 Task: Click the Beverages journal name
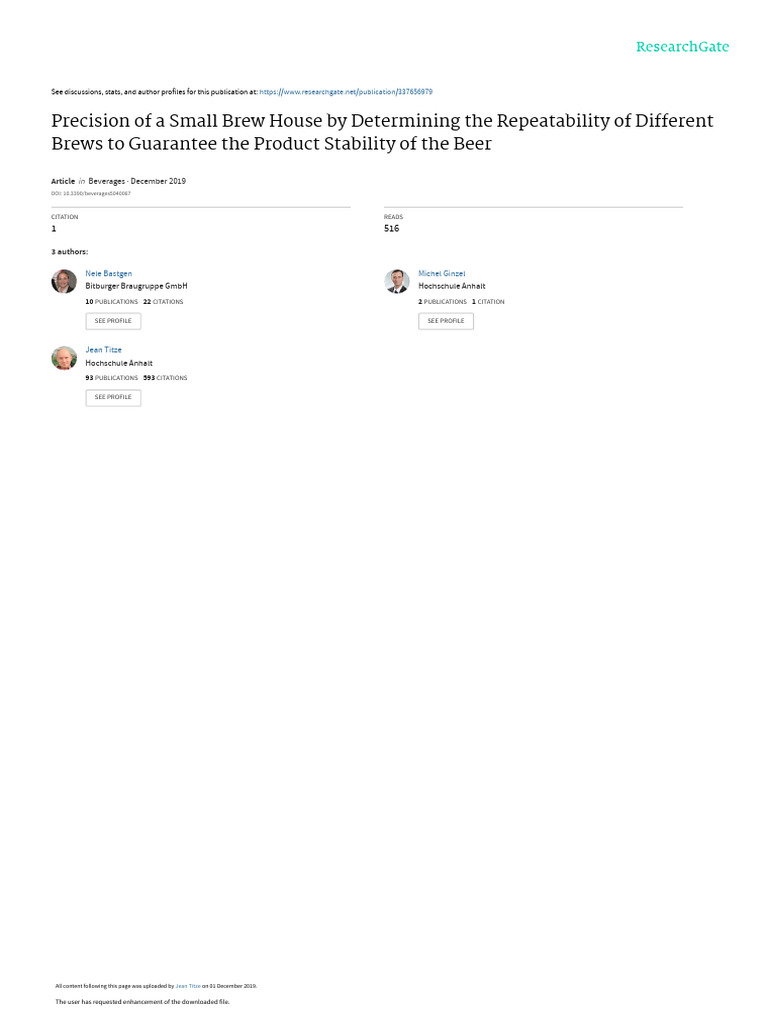point(108,181)
